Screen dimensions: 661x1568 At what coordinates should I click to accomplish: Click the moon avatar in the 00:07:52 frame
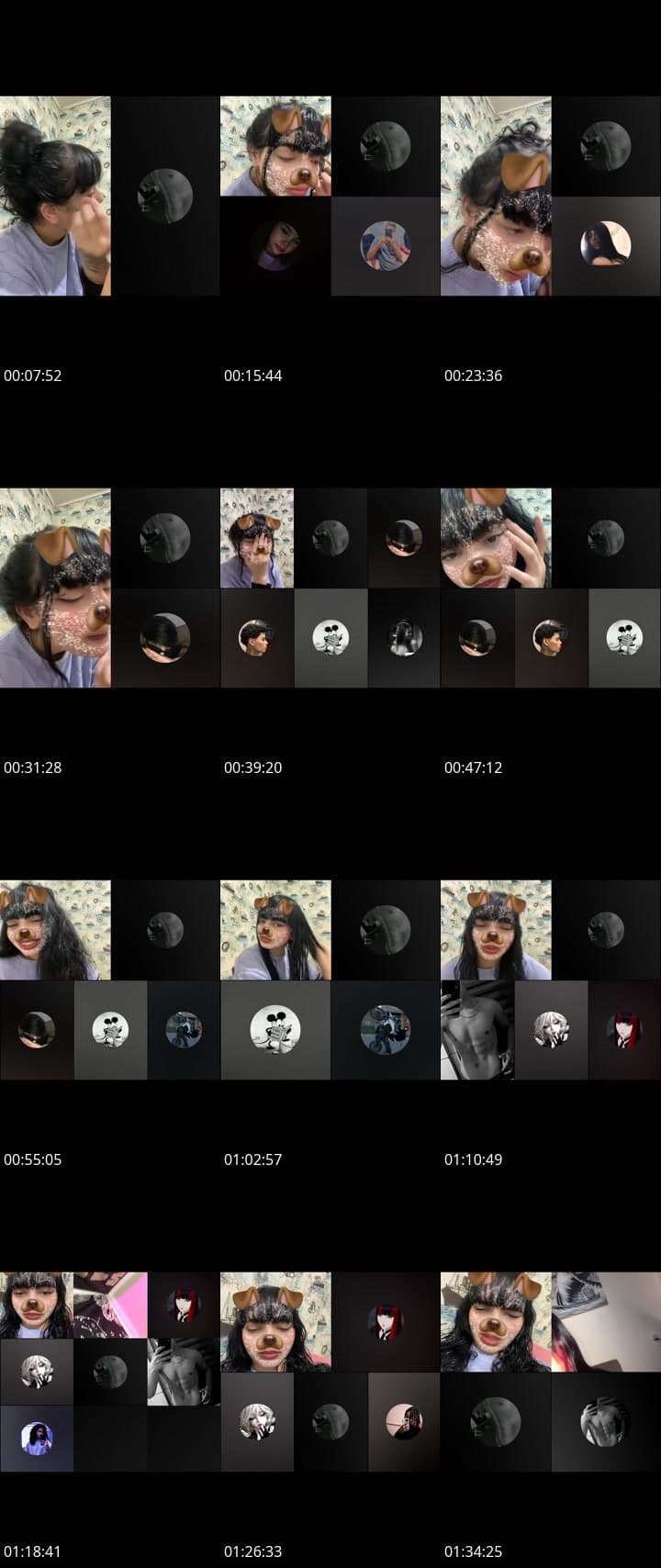pos(165,196)
